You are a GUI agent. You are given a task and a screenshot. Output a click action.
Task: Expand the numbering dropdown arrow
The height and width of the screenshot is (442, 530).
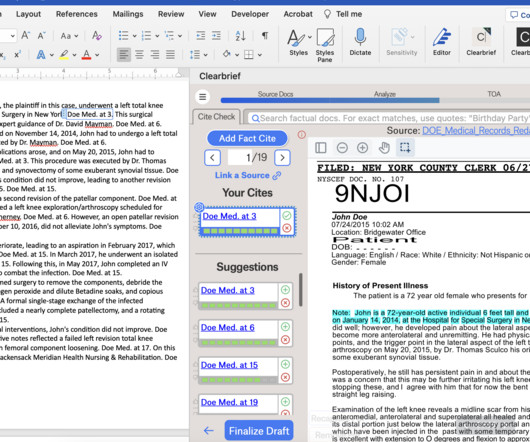[157, 36]
